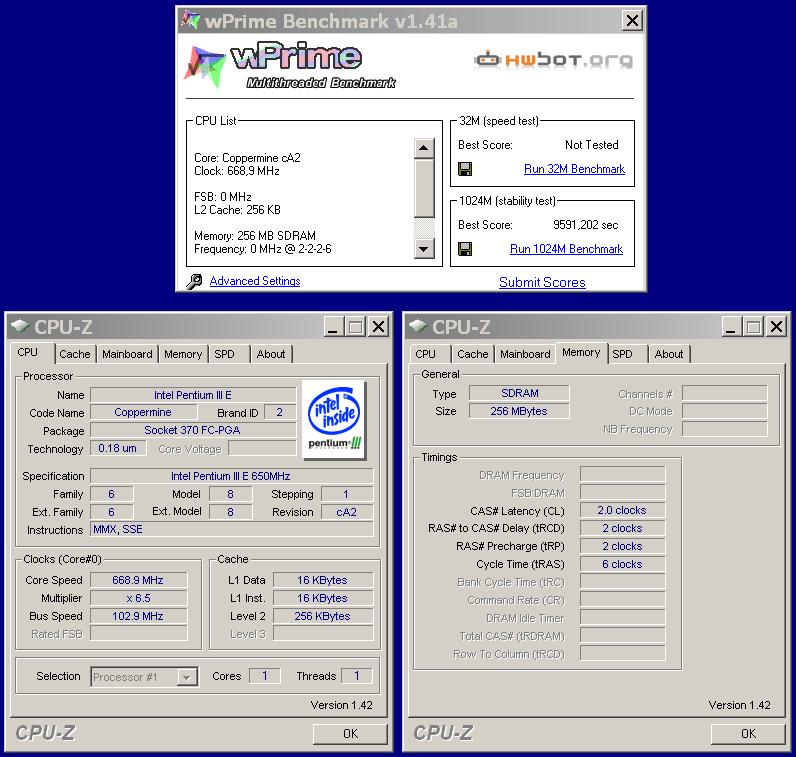Click memory Type field 'SDRAM'
Screen dimensions: 796x757
(519, 393)
